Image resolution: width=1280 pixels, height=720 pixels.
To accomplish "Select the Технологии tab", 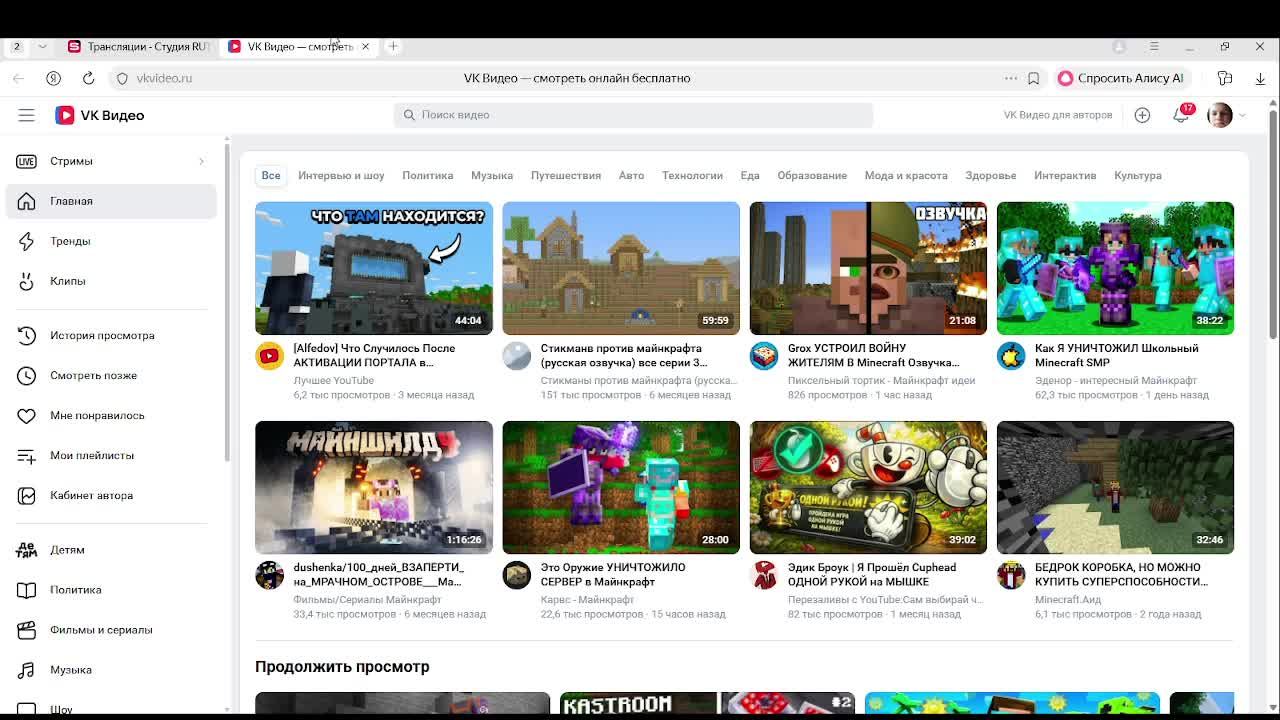I will click(x=692, y=175).
